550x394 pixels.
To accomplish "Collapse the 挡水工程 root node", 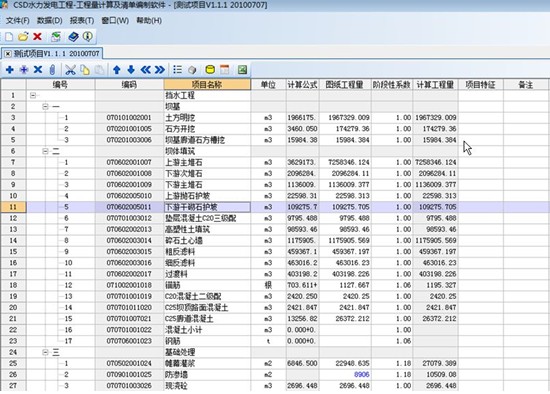I will coord(33,95).
